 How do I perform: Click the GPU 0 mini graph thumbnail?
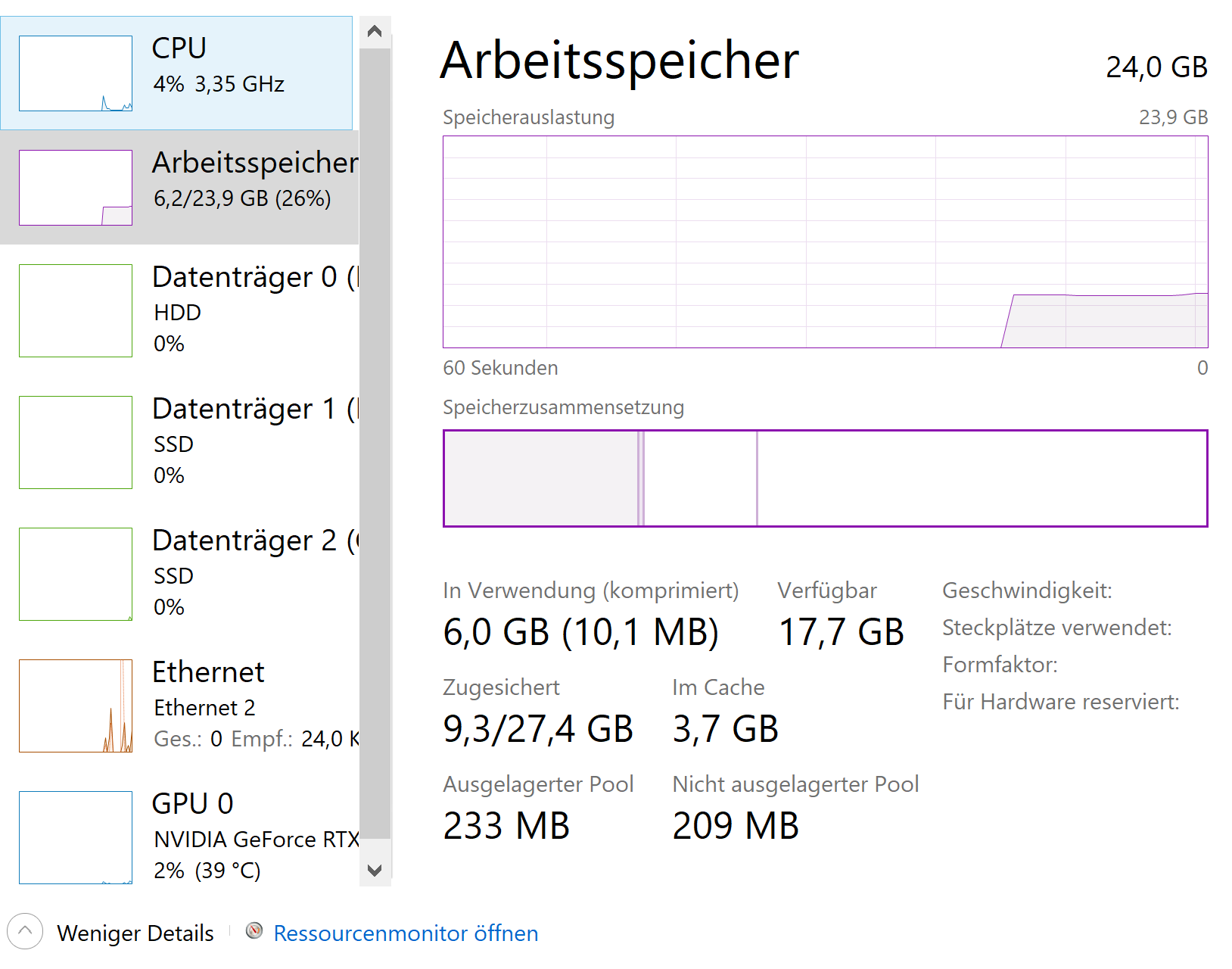point(76,837)
